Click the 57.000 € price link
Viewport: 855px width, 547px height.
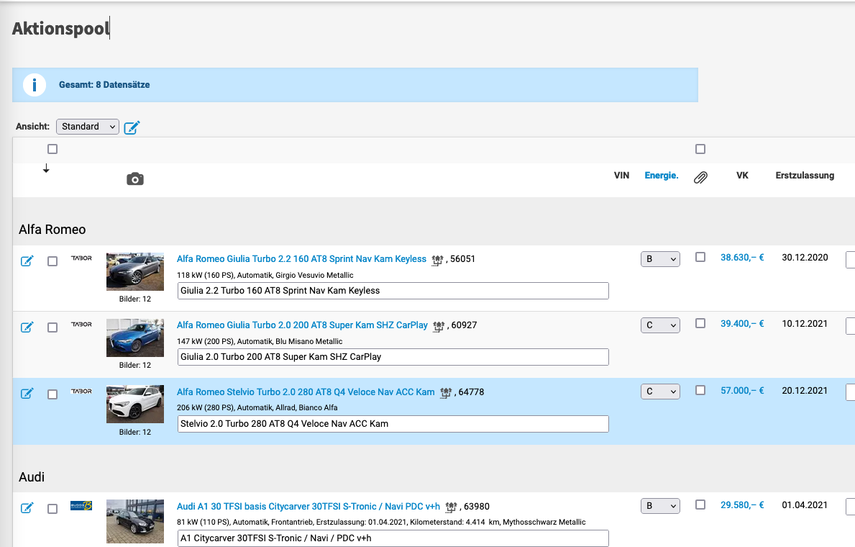pos(741,391)
